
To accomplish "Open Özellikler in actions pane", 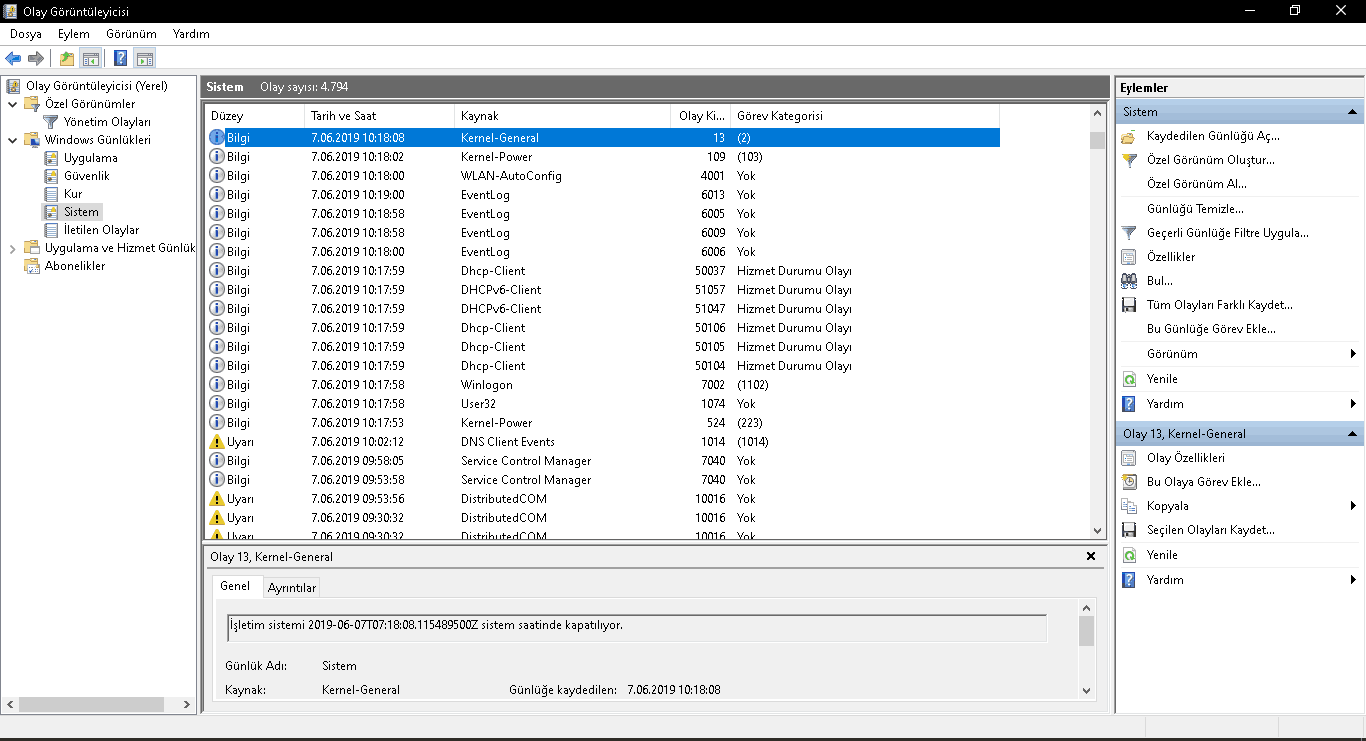I will (1171, 257).
